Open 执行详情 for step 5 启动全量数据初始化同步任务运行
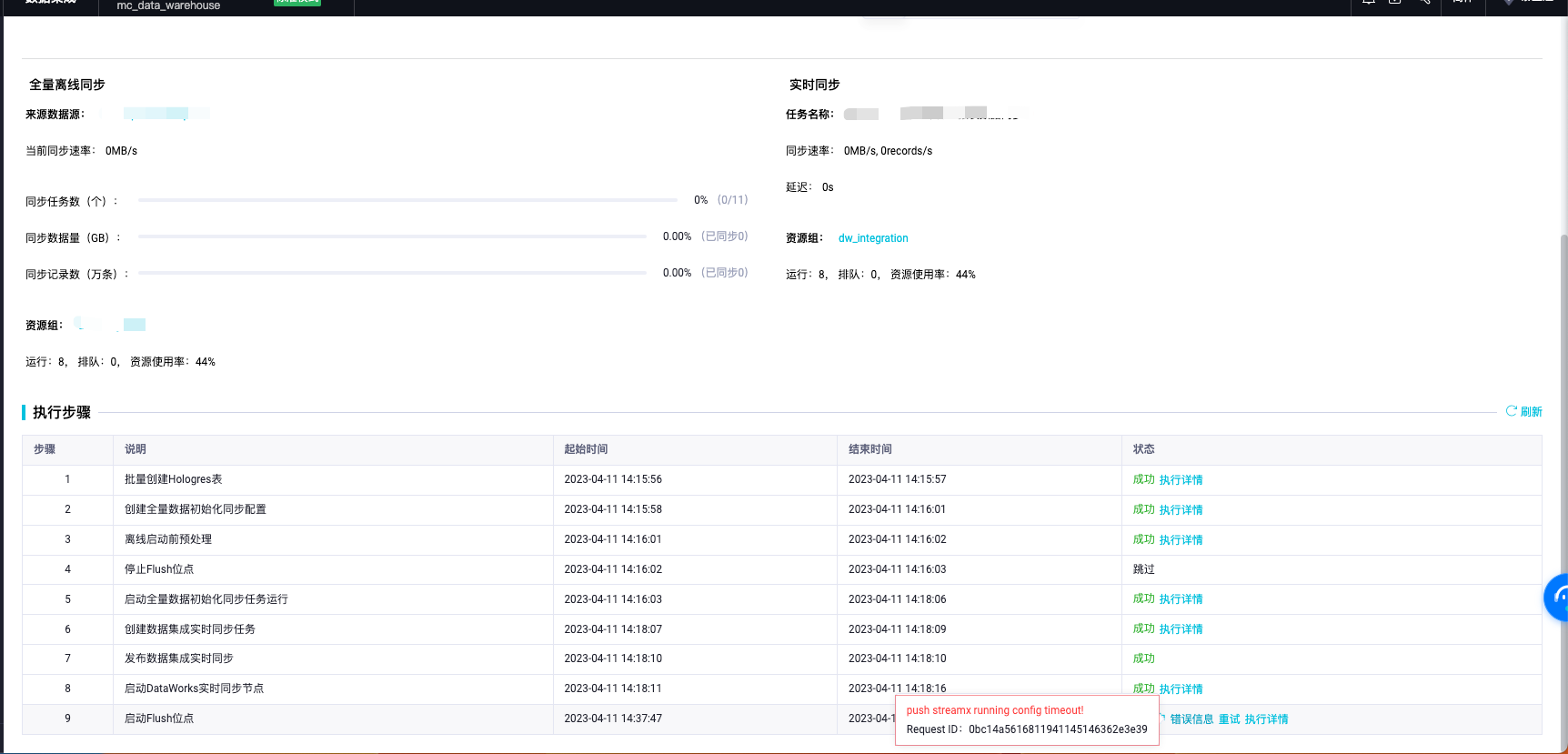Viewport: 1568px width, 754px height. pos(1181,599)
